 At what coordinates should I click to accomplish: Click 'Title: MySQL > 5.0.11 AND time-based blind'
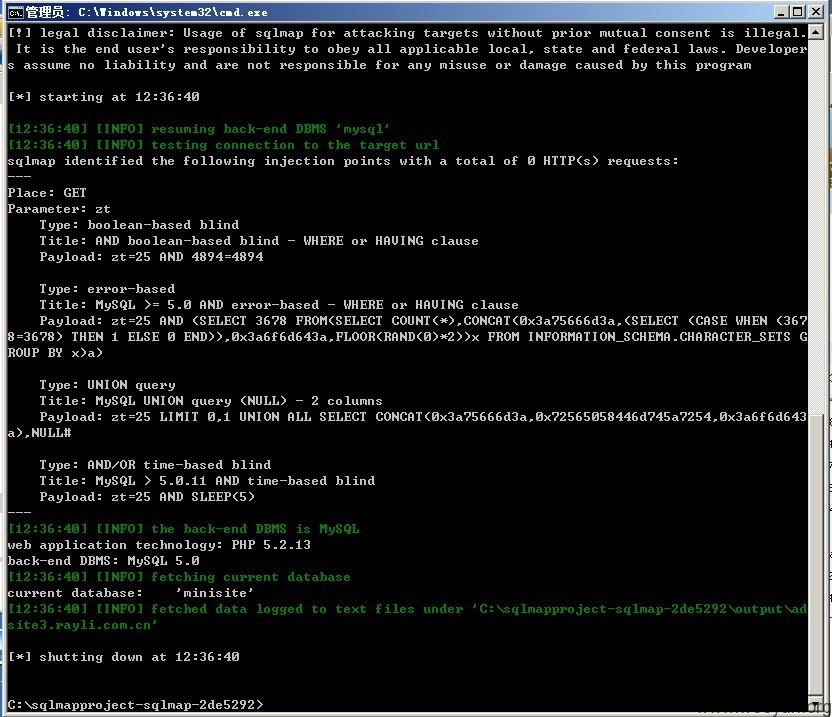[x=207, y=480]
